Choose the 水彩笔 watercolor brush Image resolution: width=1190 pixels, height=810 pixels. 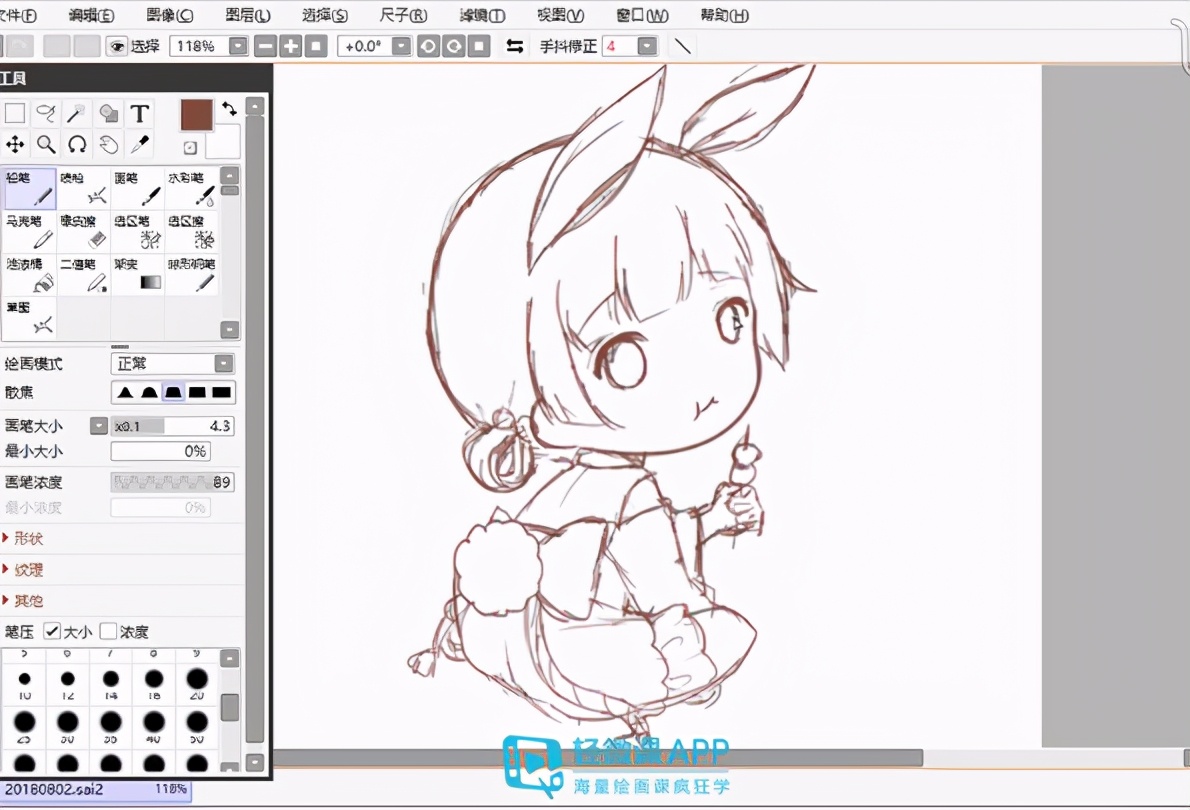click(191, 189)
